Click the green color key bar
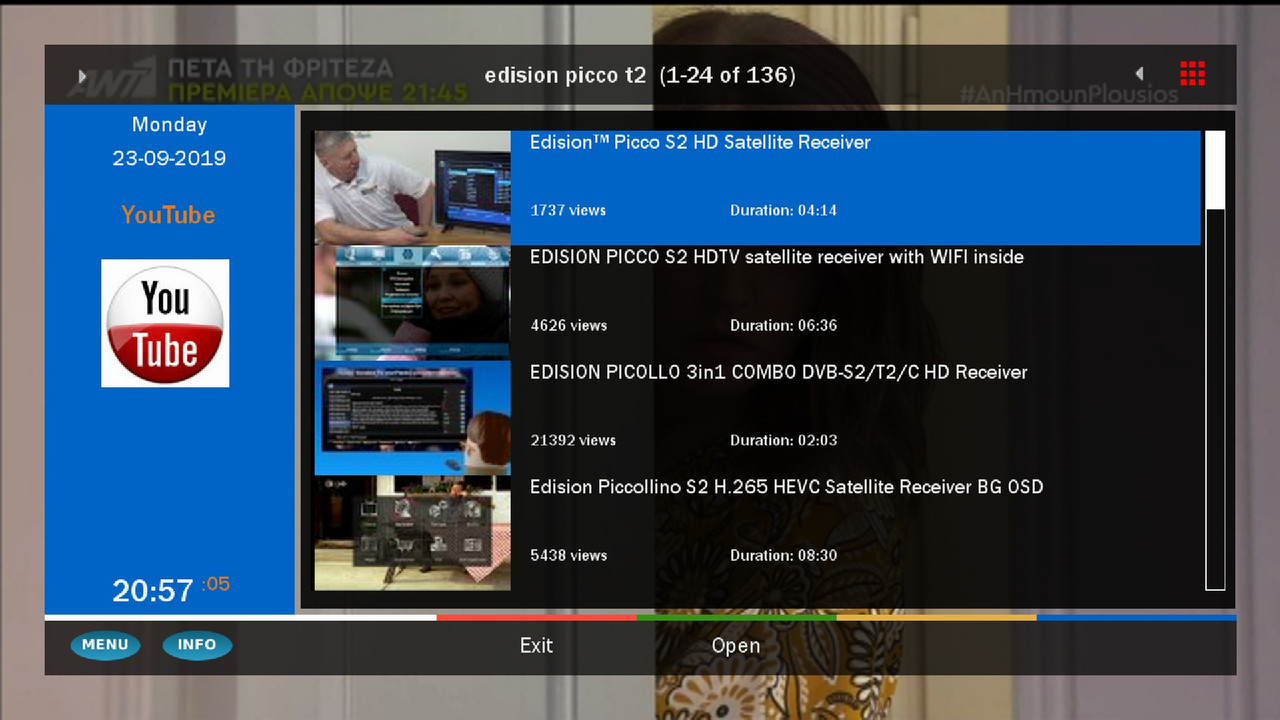The width and height of the screenshot is (1280, 720). [x=736, y=617]
